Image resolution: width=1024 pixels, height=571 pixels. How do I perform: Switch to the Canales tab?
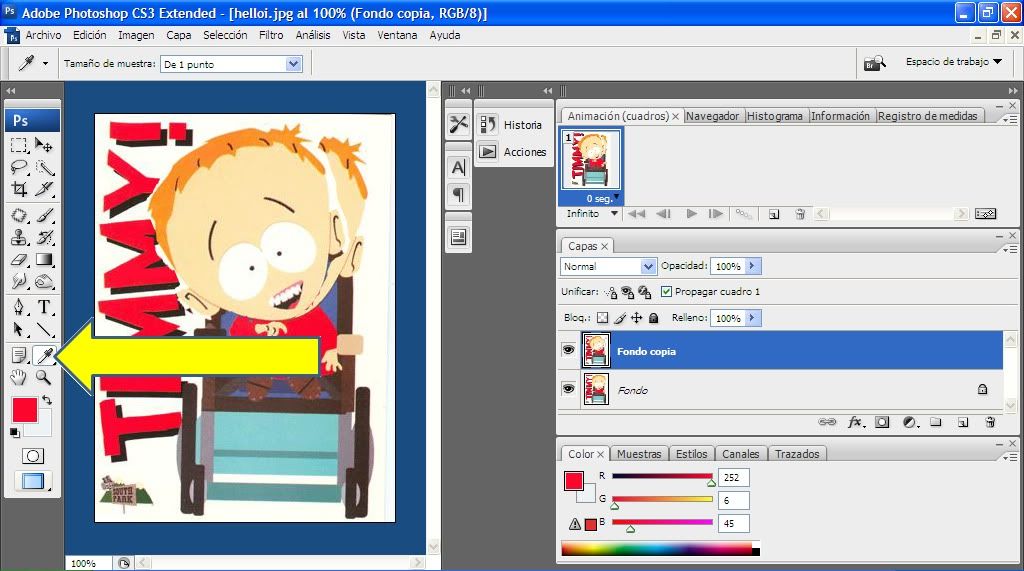pos(741,453)
